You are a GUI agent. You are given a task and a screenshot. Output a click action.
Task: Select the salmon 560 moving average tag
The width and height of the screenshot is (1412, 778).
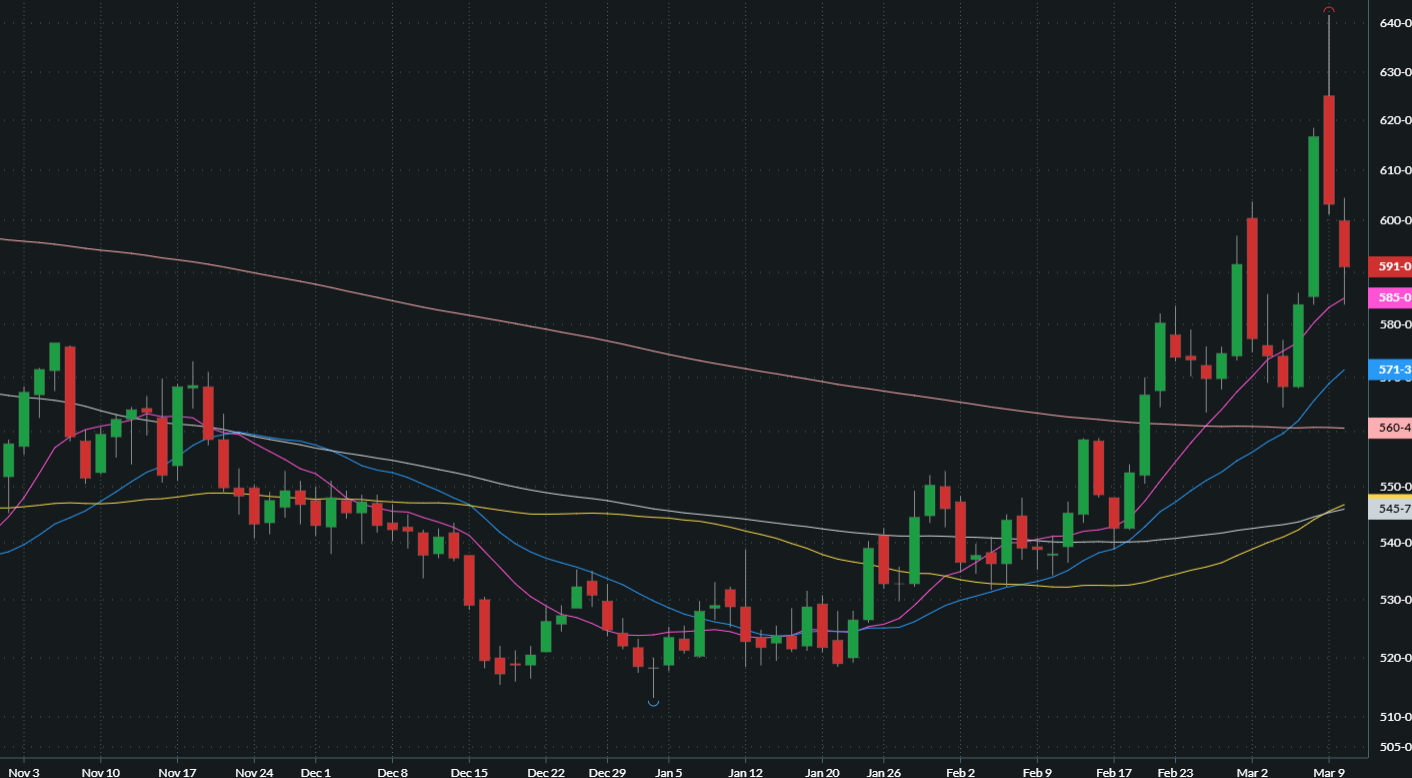(x=1394, y=428)
